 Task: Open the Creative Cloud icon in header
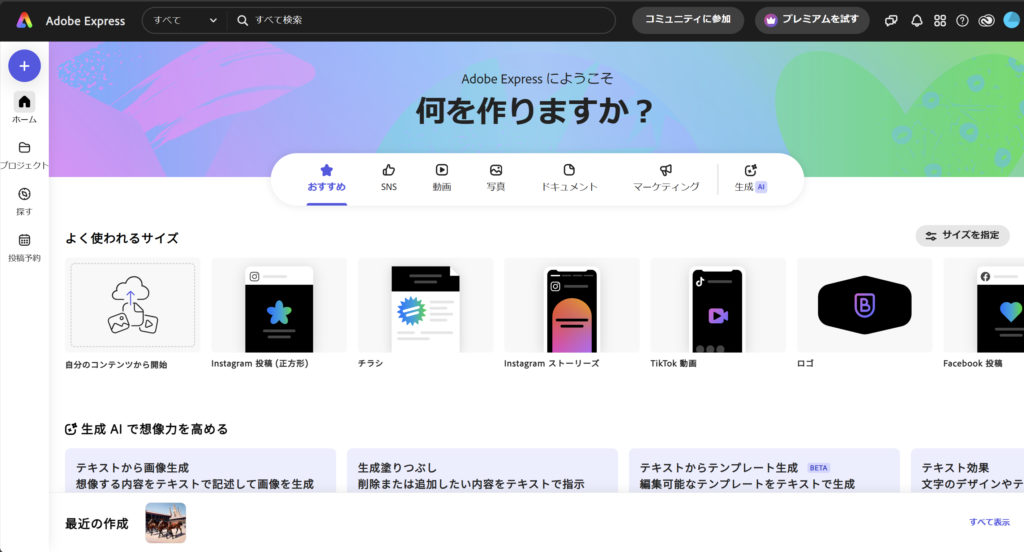(x=986, y=20)
